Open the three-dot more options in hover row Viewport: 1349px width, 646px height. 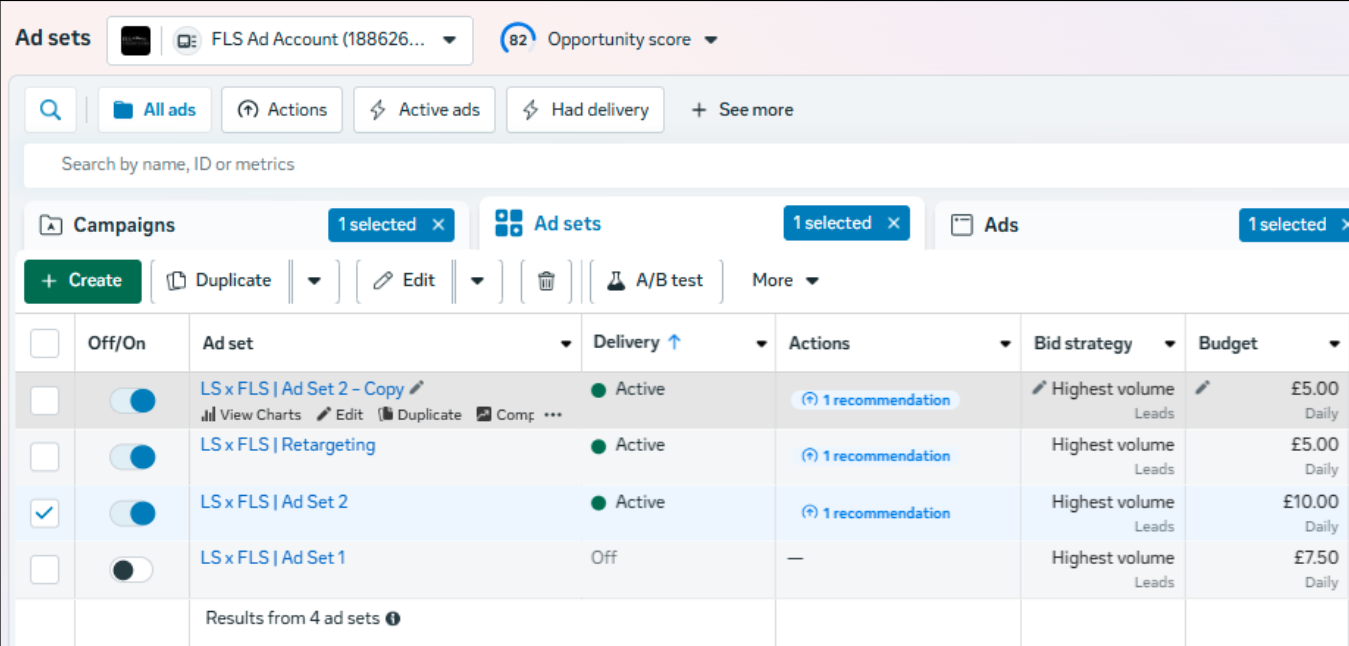point(553,414)
